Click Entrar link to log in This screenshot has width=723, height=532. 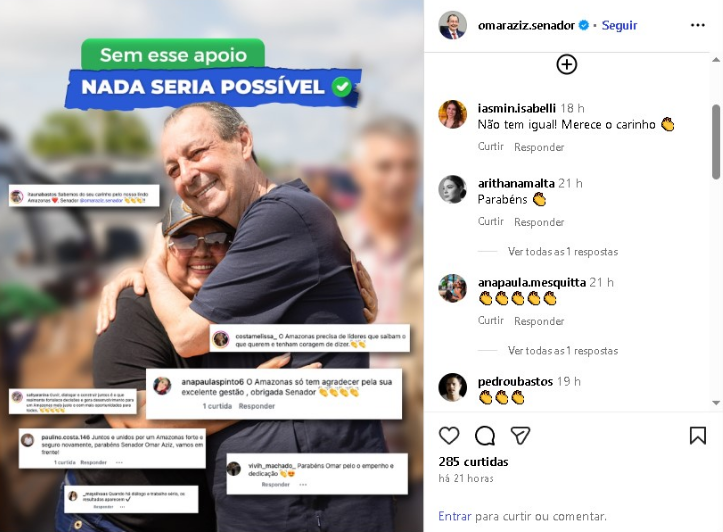click(x=455, y=516)
